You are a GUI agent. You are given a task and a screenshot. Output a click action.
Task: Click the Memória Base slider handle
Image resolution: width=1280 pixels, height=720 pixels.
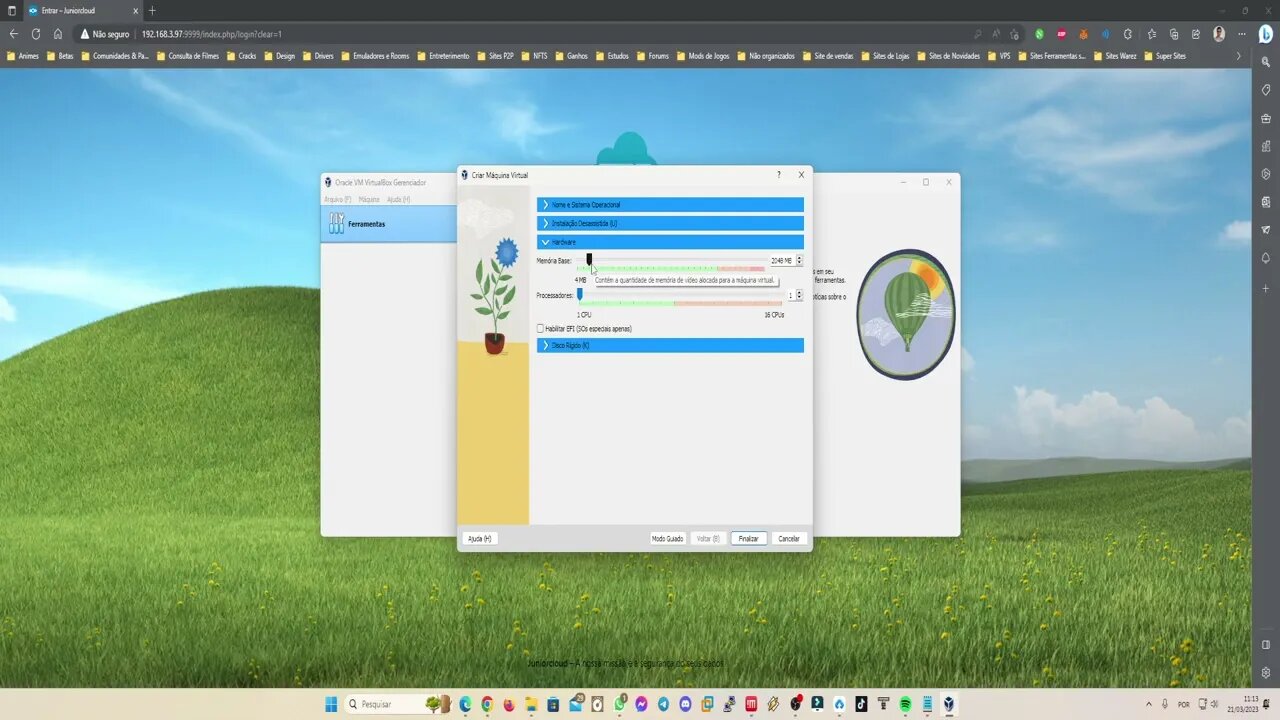589,260
